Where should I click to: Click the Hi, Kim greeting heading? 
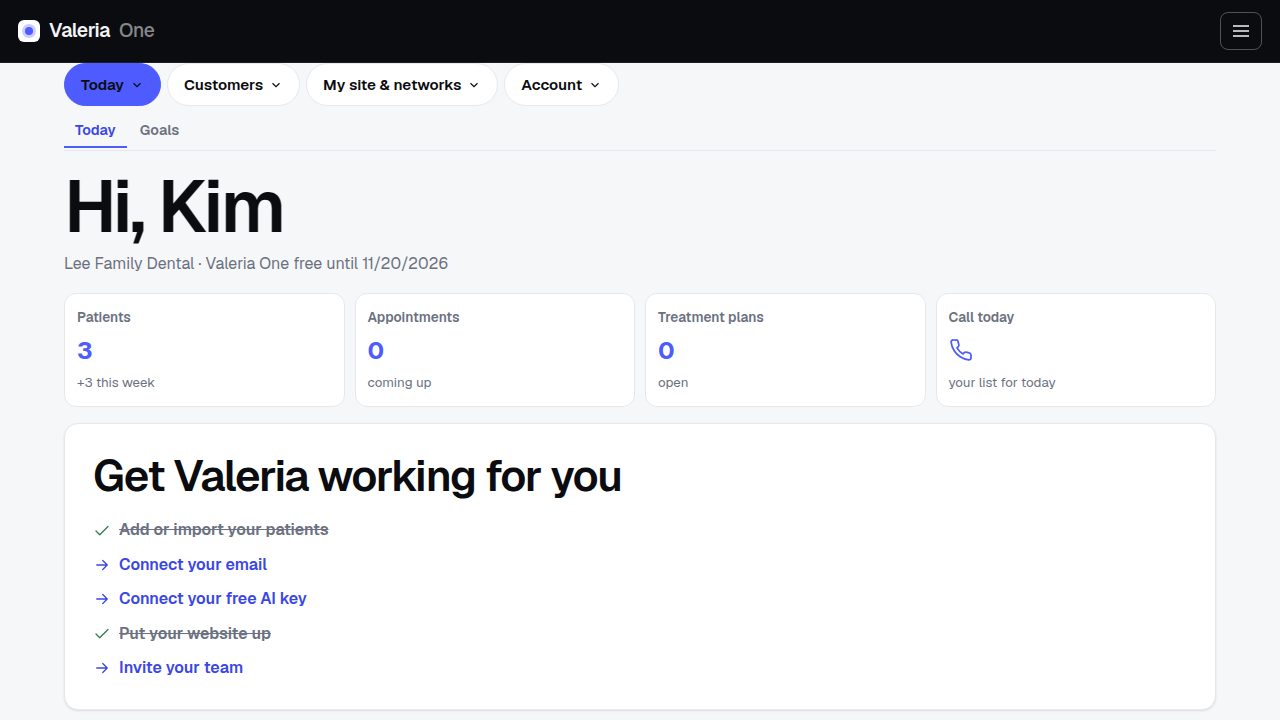coord(174,208)
